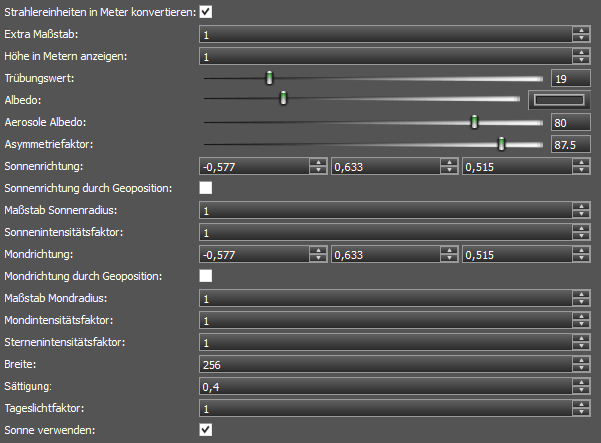This screenshot has height=443, width=601.
Task: Enable Mondrichtung durch Geoposition checkbox
Action: tap(205, 276)
